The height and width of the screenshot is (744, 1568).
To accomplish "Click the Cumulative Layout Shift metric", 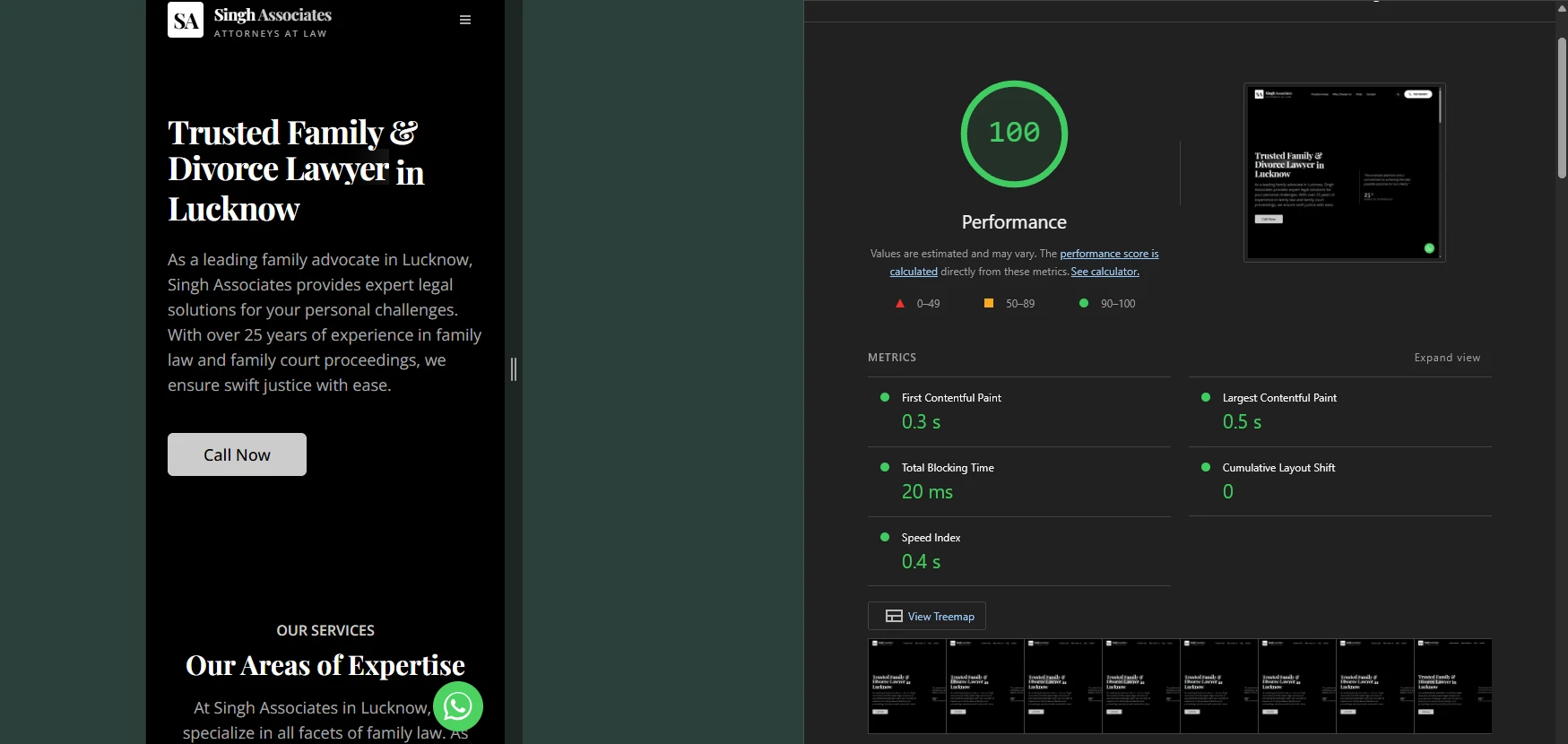I will [x=1340, y=481].
